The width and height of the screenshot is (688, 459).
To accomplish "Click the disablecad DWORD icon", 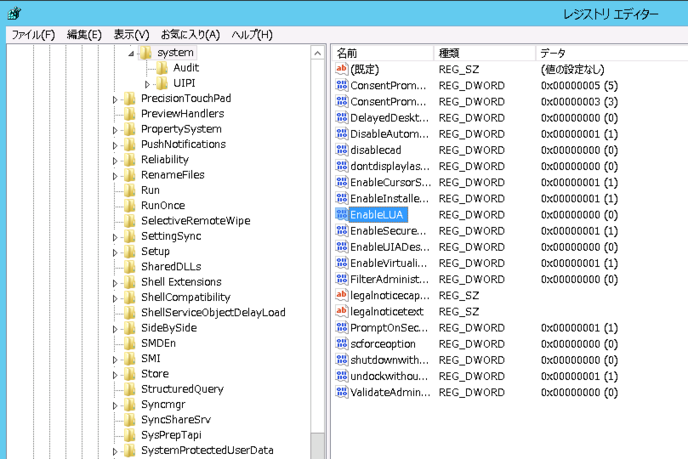I will point(341,150).
